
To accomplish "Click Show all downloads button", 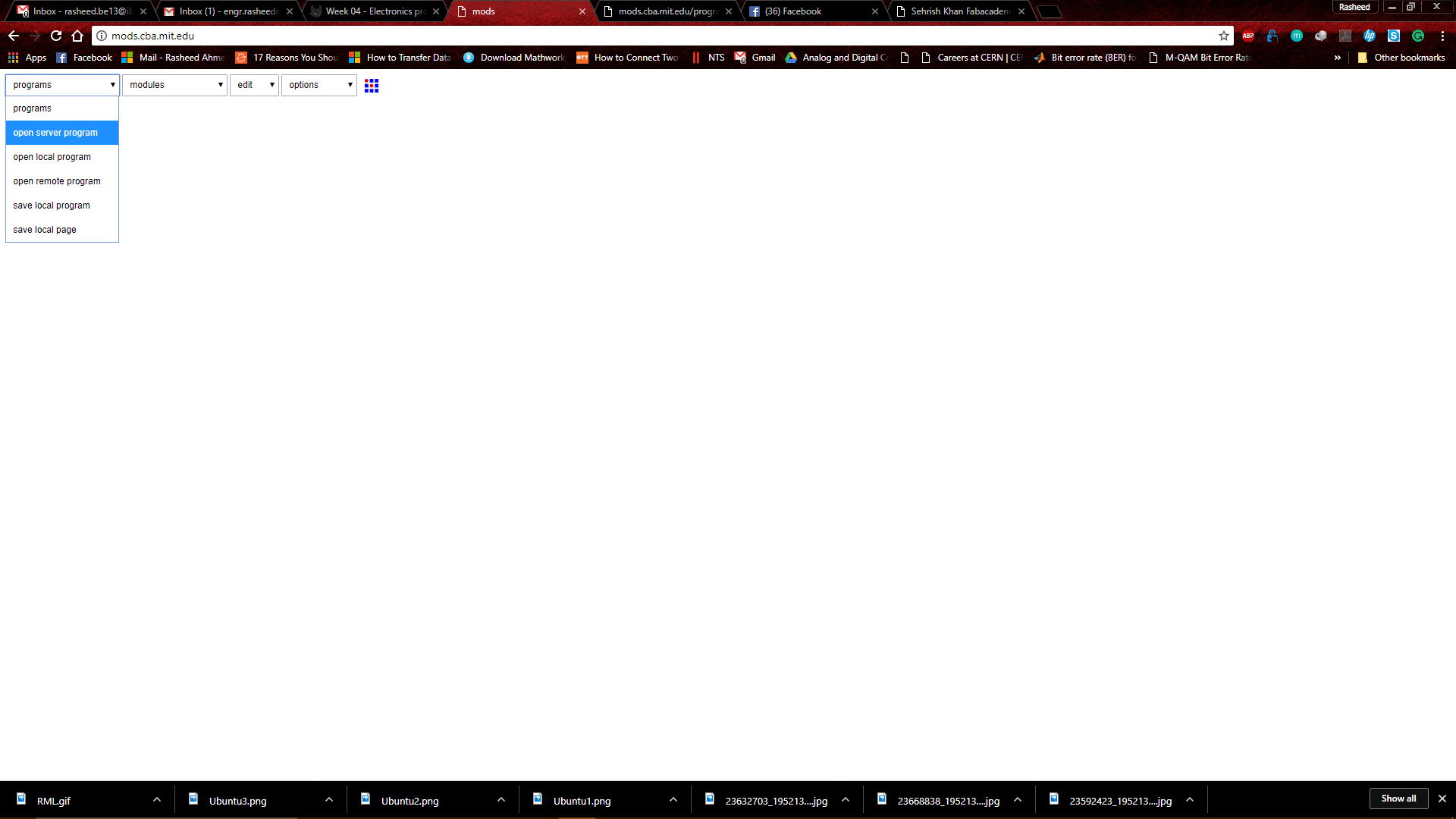I will [x=1398, y=799].
